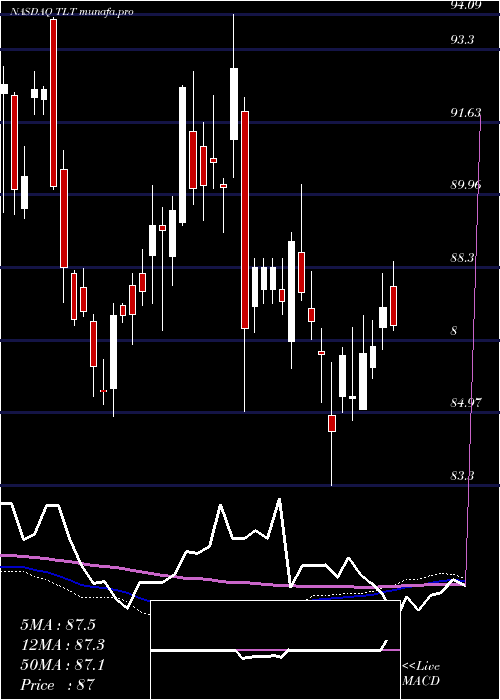Click the 83.3 price axis label
The height and width of the screenshot is (700, 500).
[462, 476]
